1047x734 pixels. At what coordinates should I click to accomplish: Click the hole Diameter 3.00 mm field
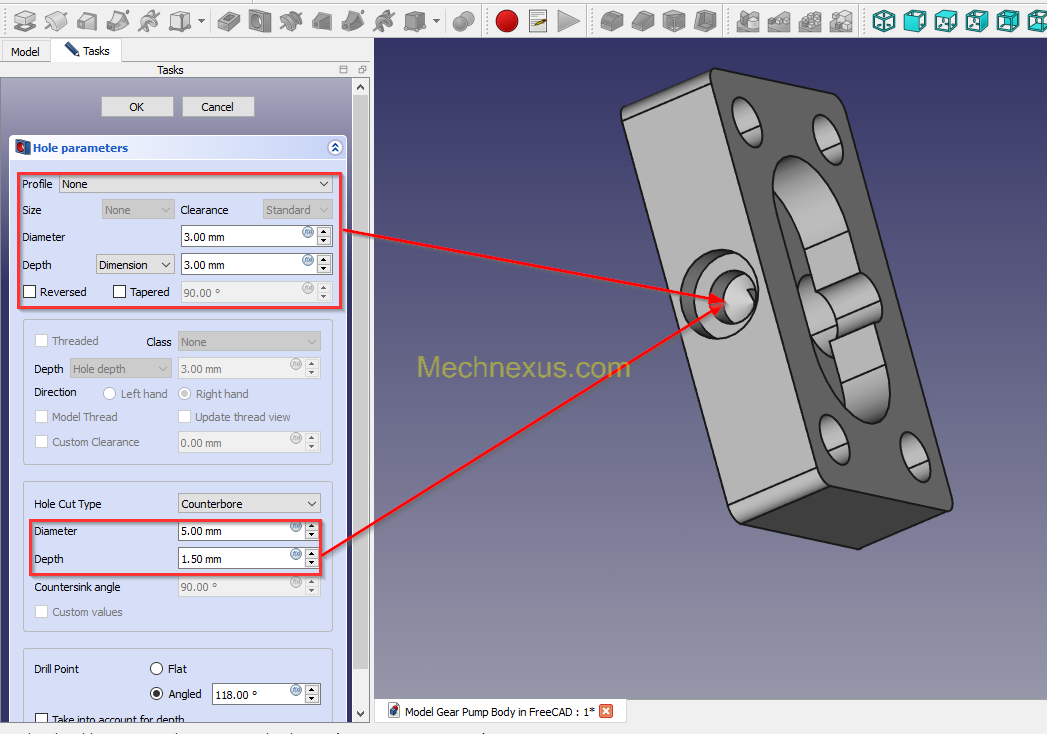tap(256, 236)
